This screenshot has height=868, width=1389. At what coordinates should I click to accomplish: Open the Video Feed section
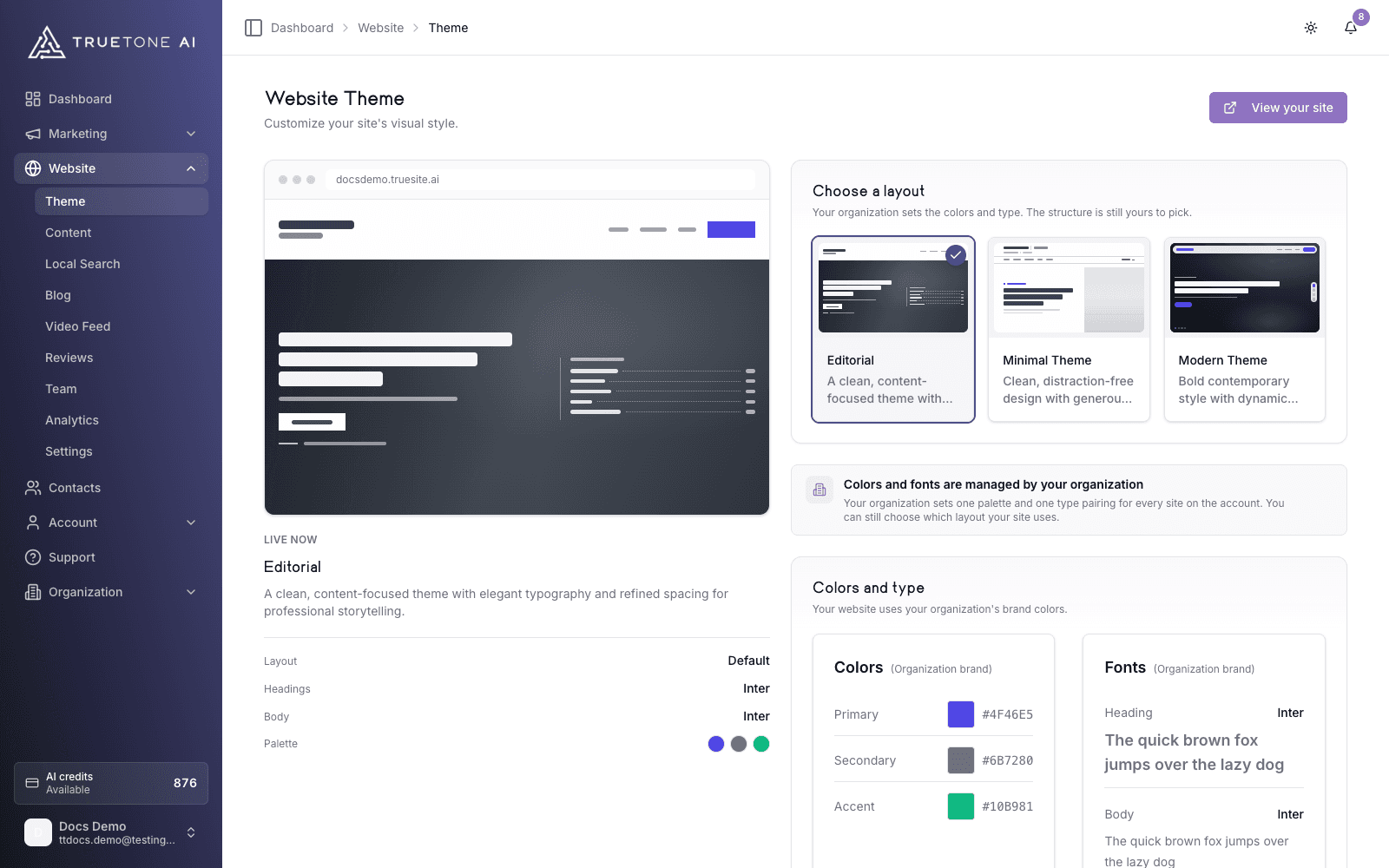click(x=122, y=326)
